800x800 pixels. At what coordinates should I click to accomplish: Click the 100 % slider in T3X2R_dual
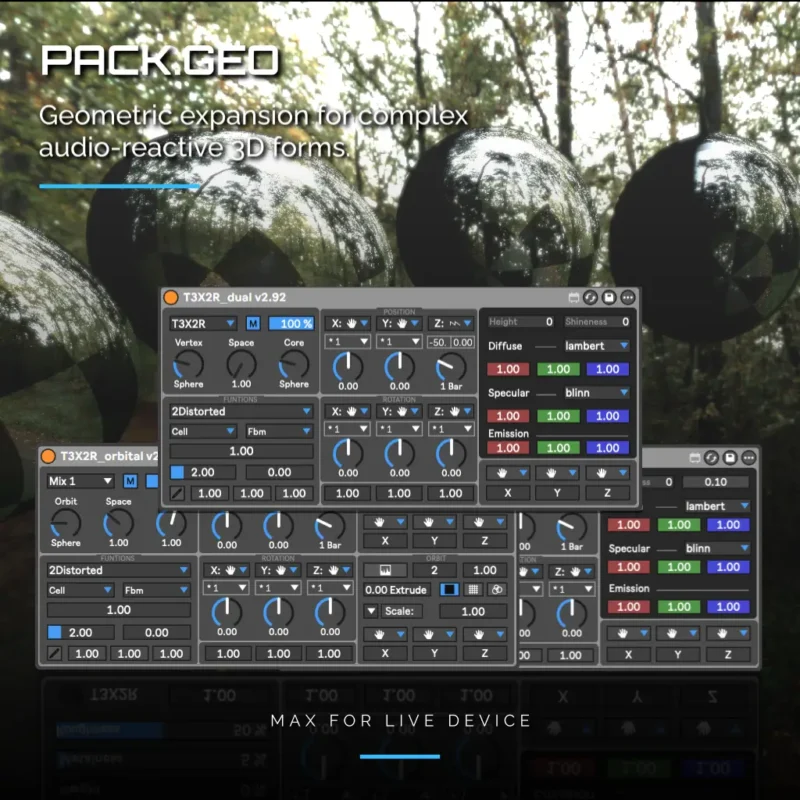click(291, 323)
